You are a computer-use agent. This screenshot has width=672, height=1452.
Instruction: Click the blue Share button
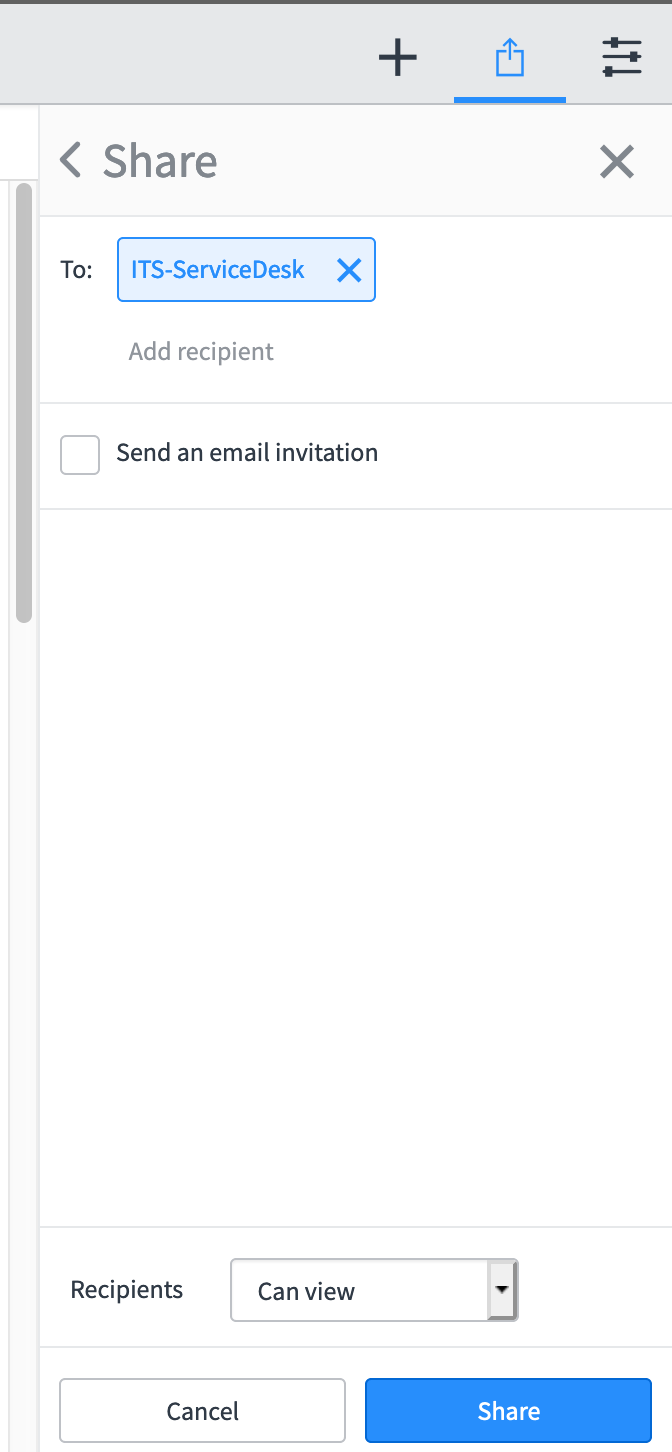pos(509,1411)
